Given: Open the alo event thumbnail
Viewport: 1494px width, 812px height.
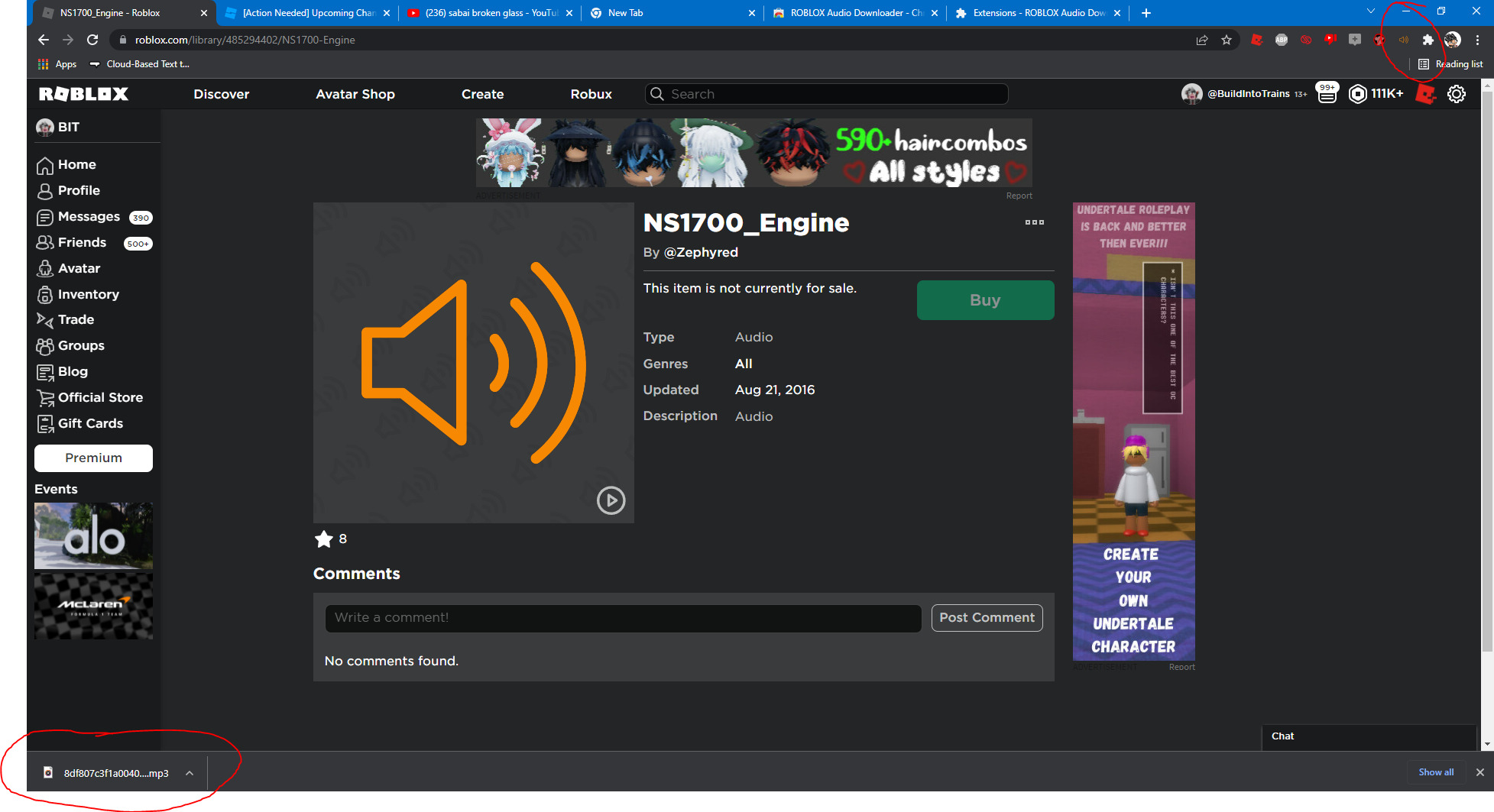Looking at the screenshot, I should pos(93,535).
